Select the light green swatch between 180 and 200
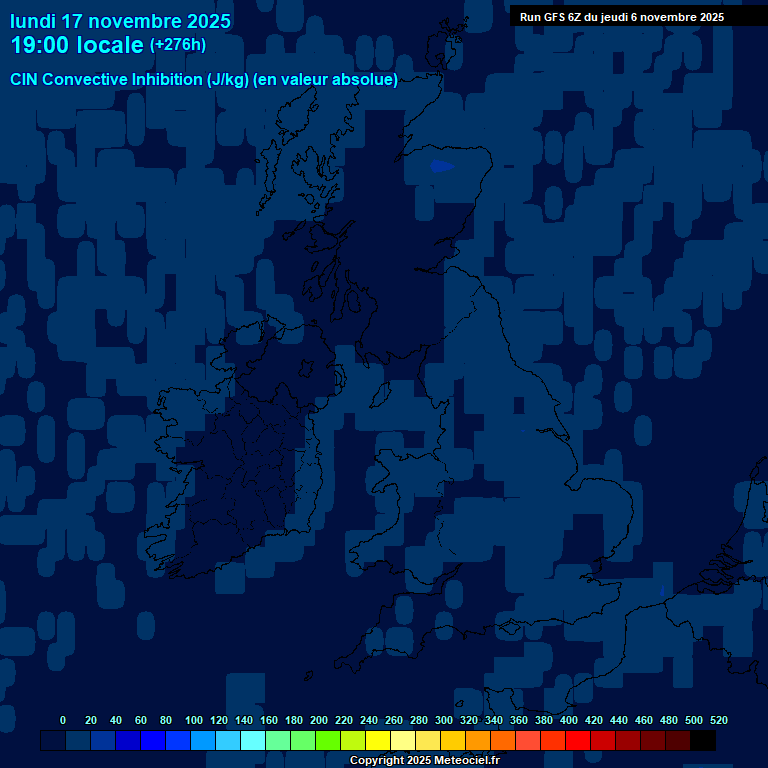 (x=303, y=740)
